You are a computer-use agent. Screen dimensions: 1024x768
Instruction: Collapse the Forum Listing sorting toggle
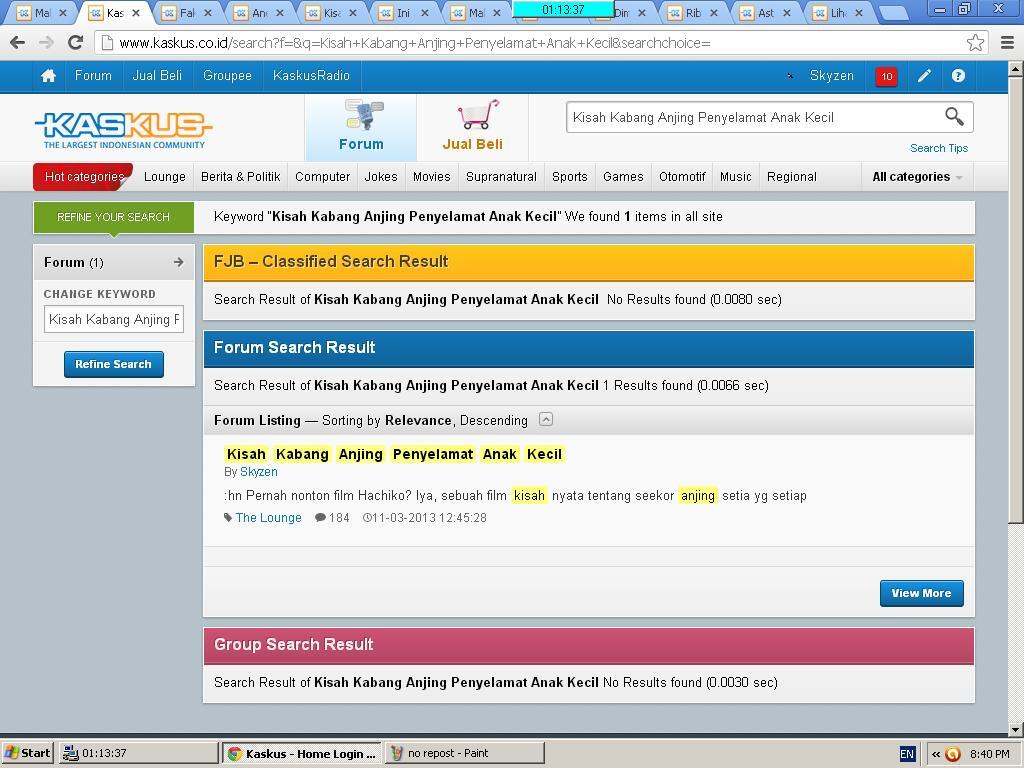pos(546,419)
